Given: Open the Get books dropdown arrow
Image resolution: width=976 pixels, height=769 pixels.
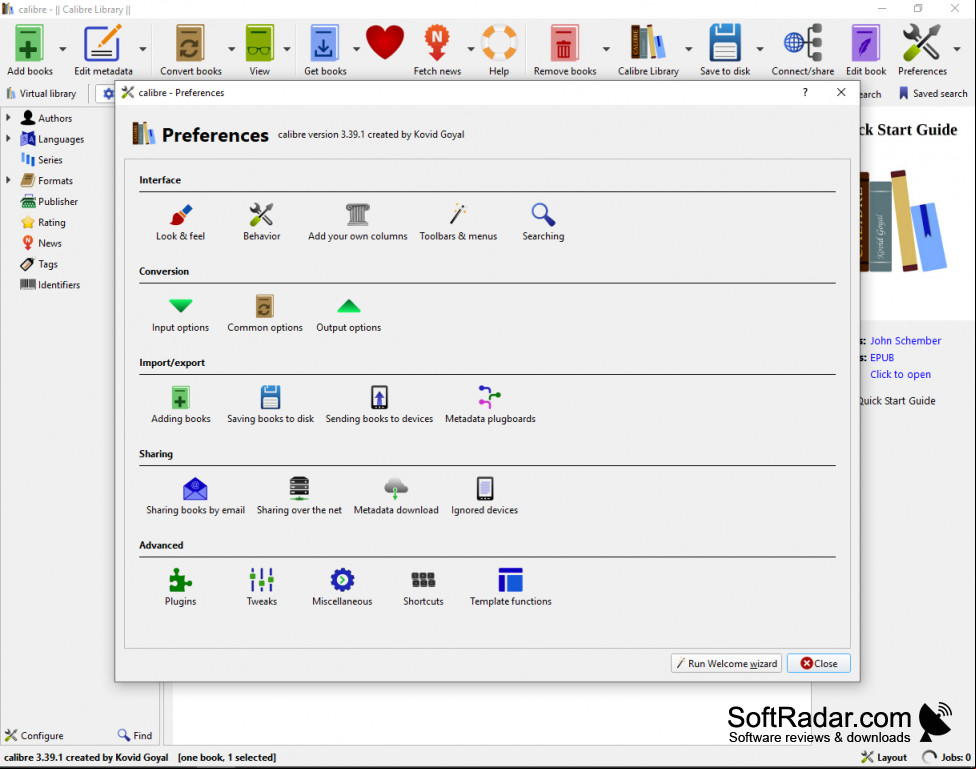Looking at the screenshot, I should (357, 49).
